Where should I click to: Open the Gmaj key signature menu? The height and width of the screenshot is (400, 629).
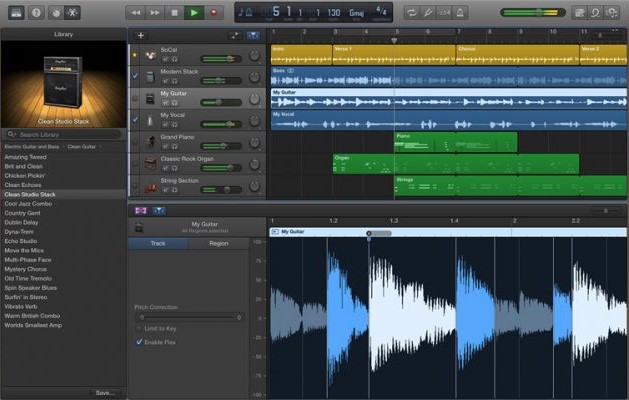click(x=354, y=12)
